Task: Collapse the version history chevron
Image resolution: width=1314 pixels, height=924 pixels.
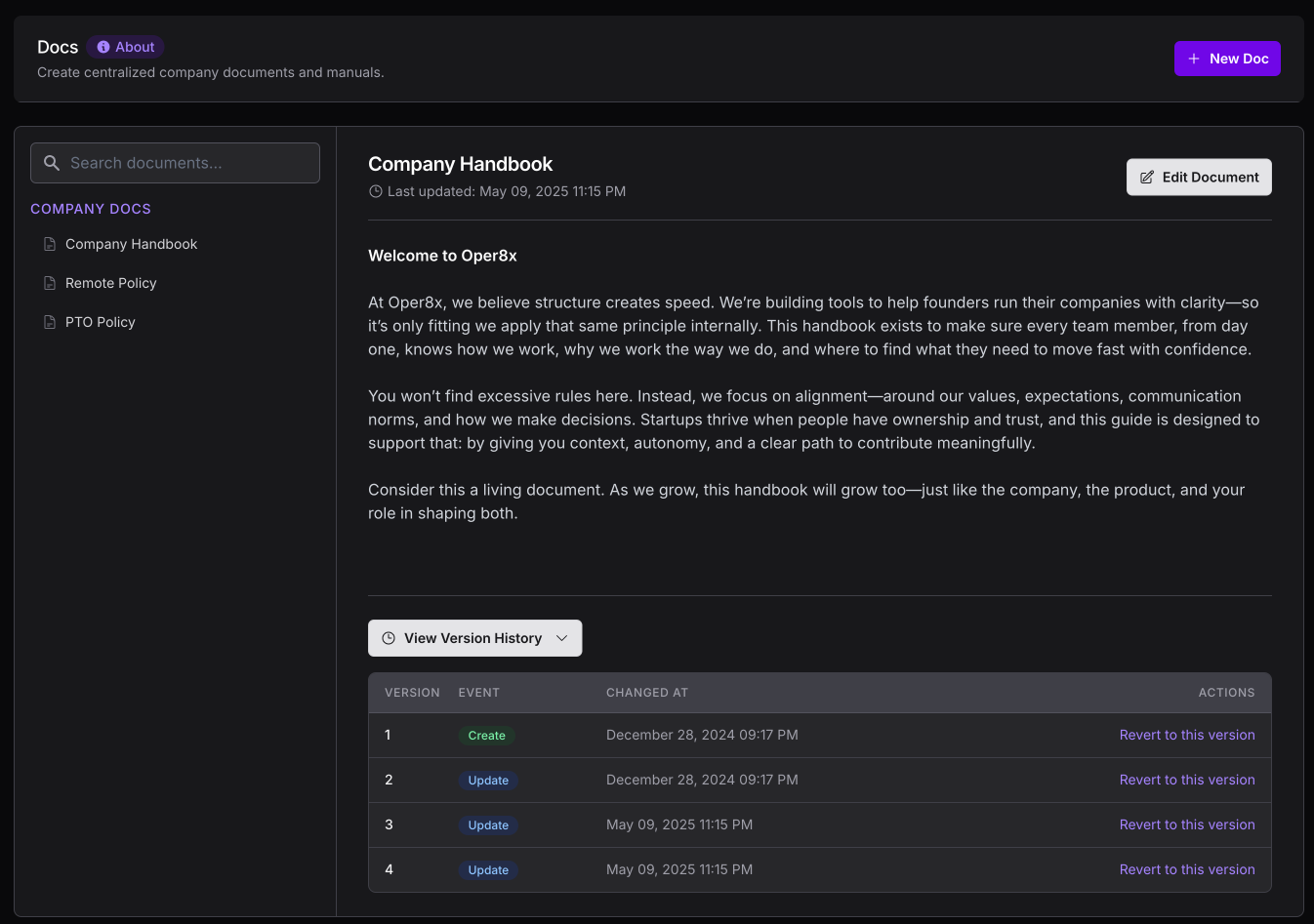Action: point(561,638)
